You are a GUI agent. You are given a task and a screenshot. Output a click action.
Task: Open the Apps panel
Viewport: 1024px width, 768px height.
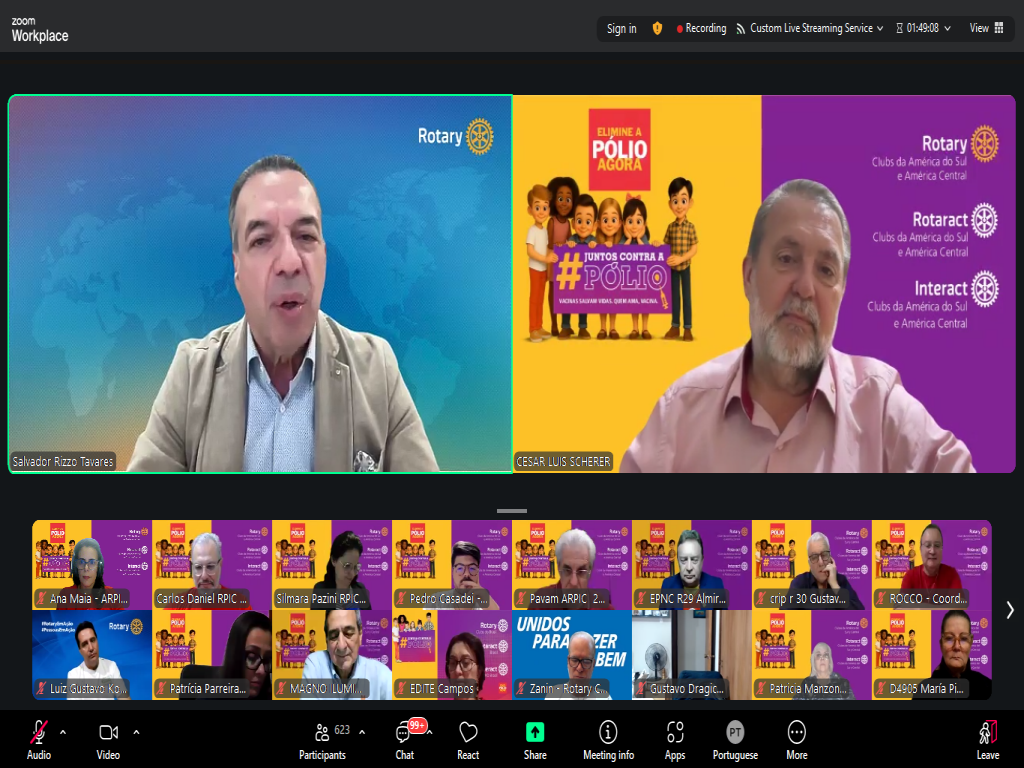(x=675, y=740)
